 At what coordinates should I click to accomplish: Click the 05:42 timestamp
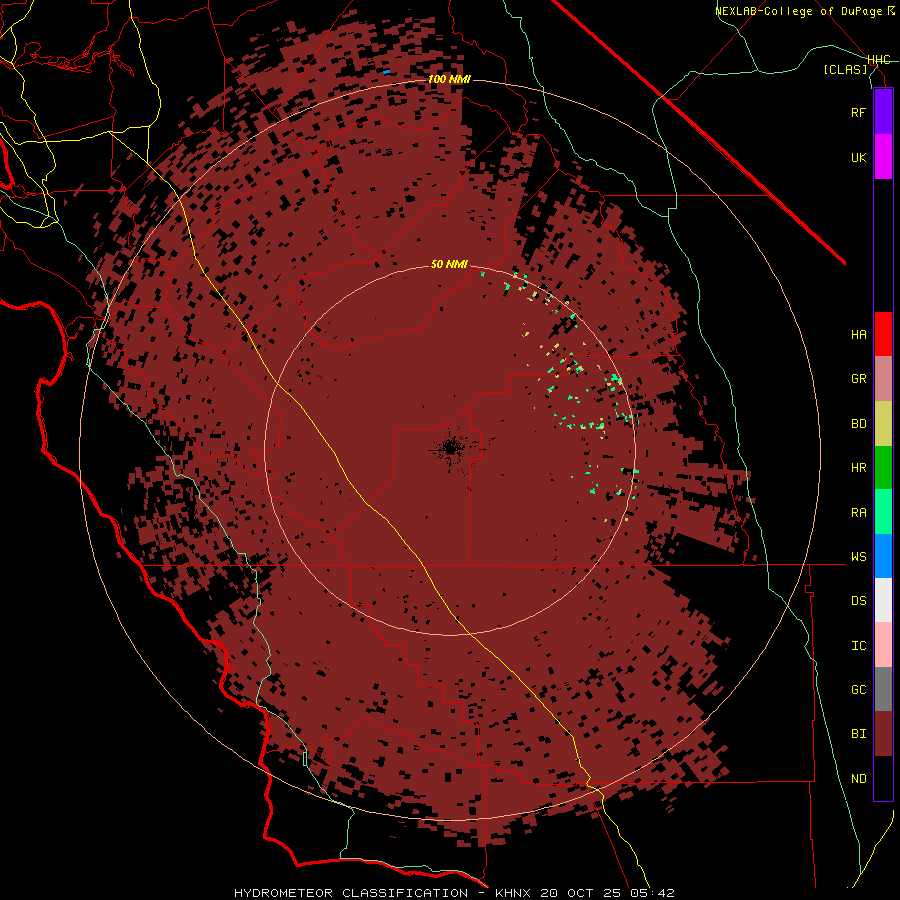[x=651, y=893]
